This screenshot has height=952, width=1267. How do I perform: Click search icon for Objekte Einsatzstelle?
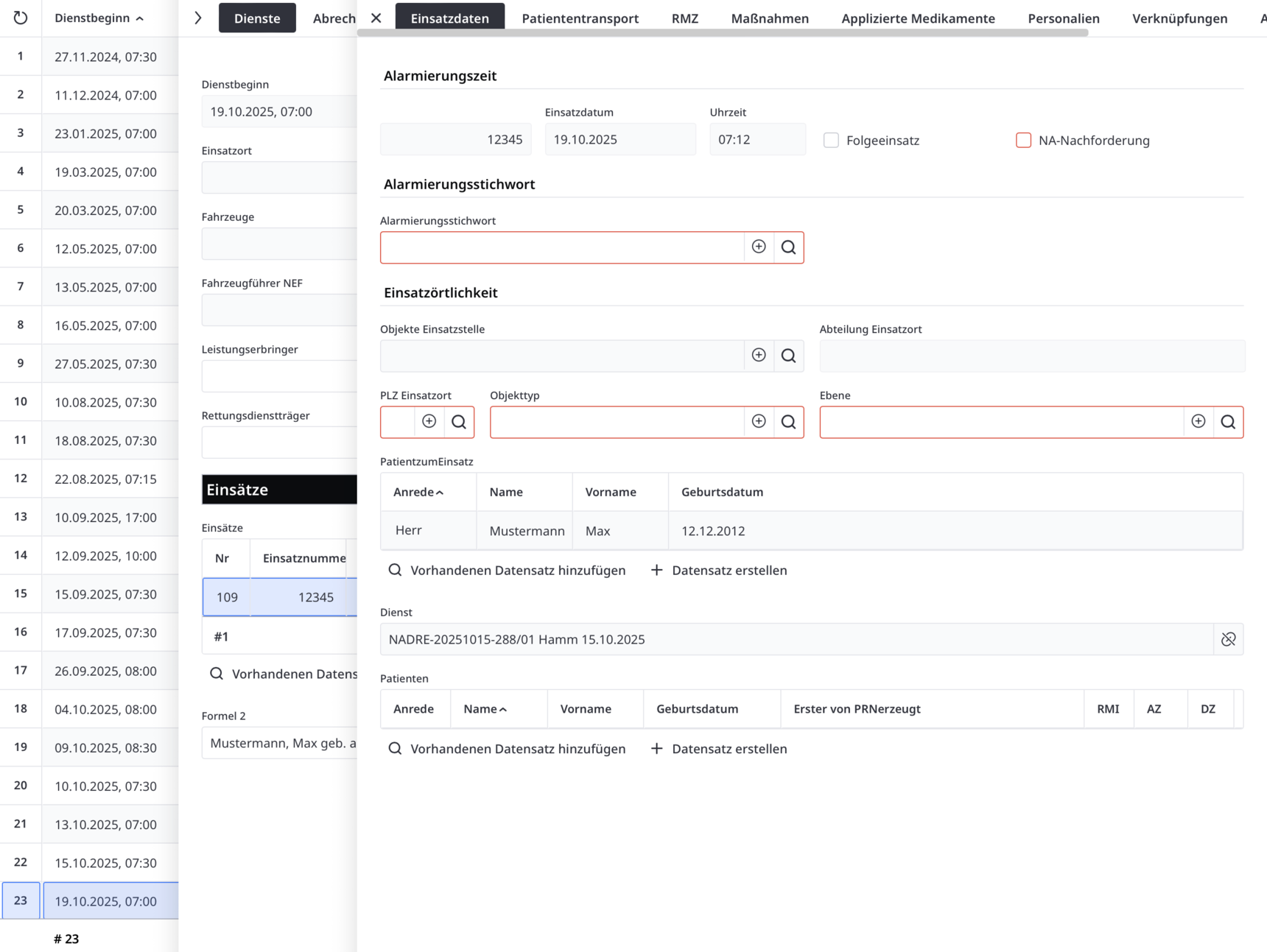tap(788, 356)
